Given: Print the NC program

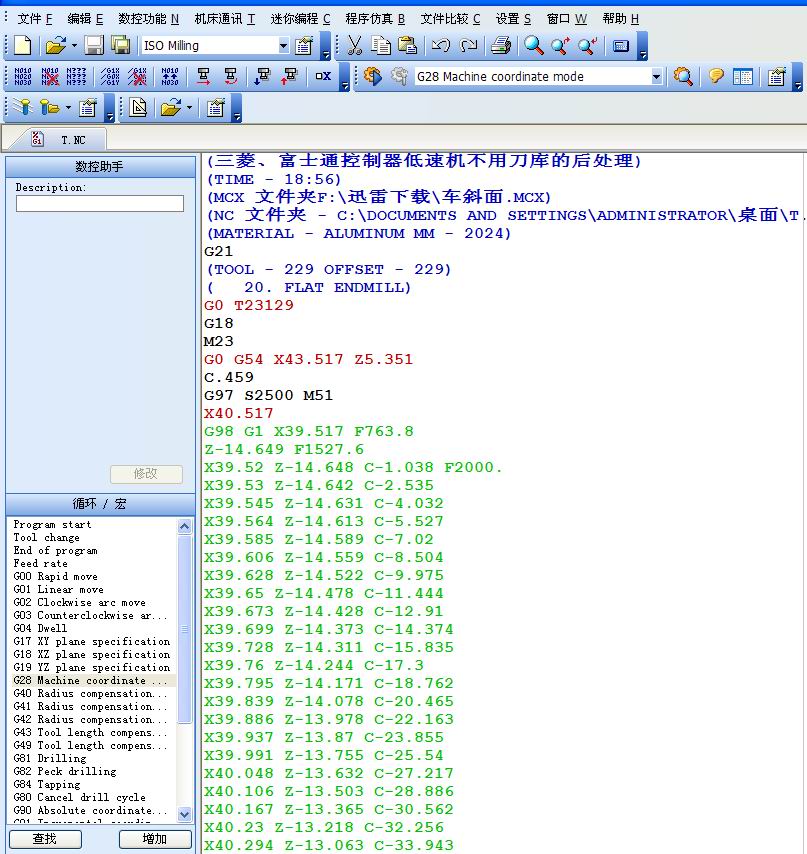Looking at the screenshot, I should 500,46.
